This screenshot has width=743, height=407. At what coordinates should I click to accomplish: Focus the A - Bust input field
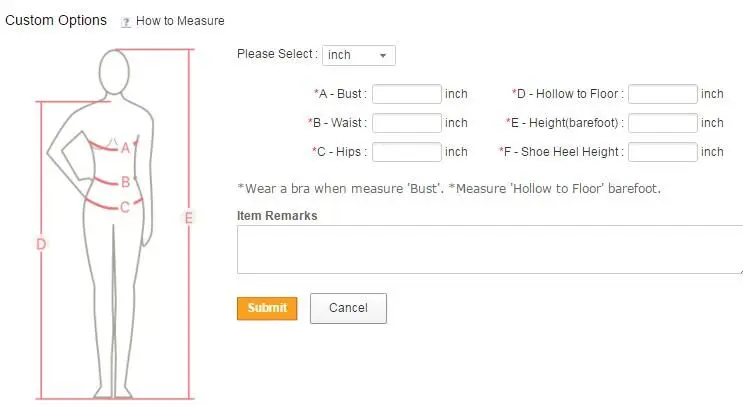[406, 94]
